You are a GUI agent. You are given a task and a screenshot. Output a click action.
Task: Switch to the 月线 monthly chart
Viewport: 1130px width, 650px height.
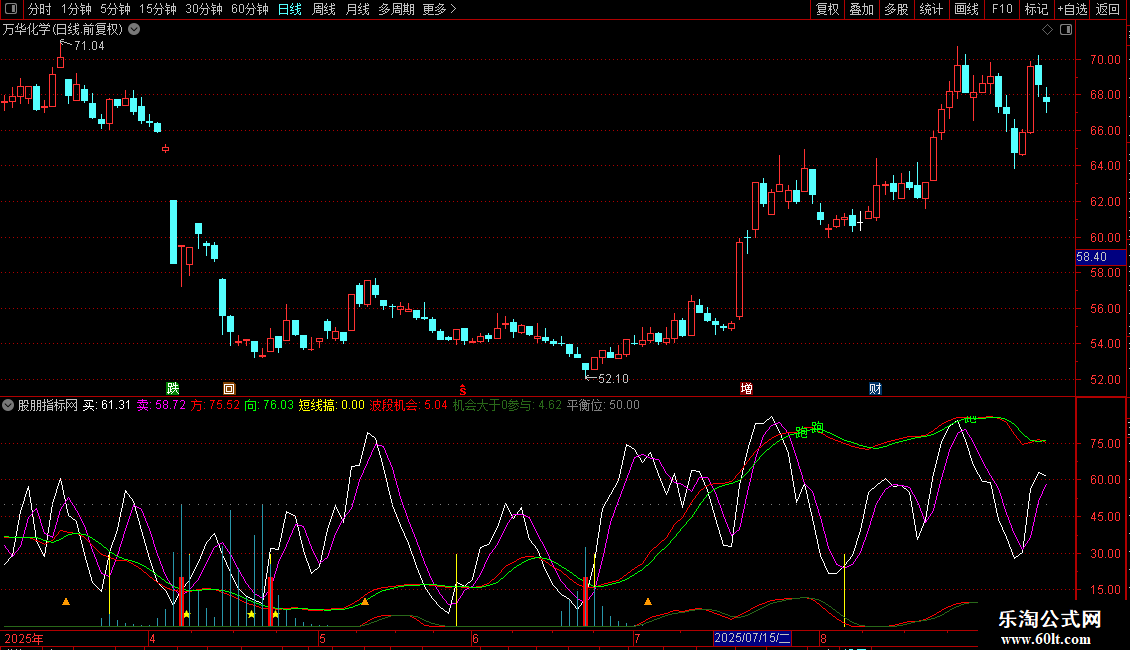point(357,9)
